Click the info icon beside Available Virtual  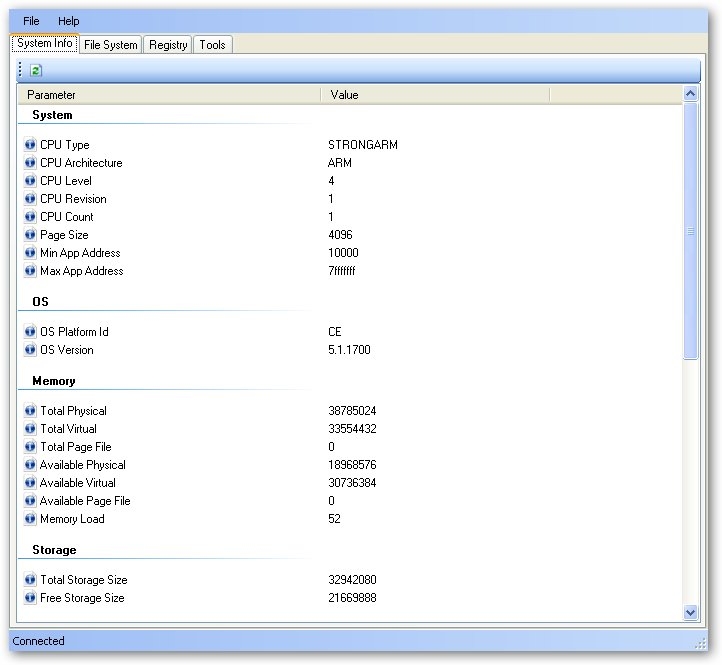click(x=30, y=483)
